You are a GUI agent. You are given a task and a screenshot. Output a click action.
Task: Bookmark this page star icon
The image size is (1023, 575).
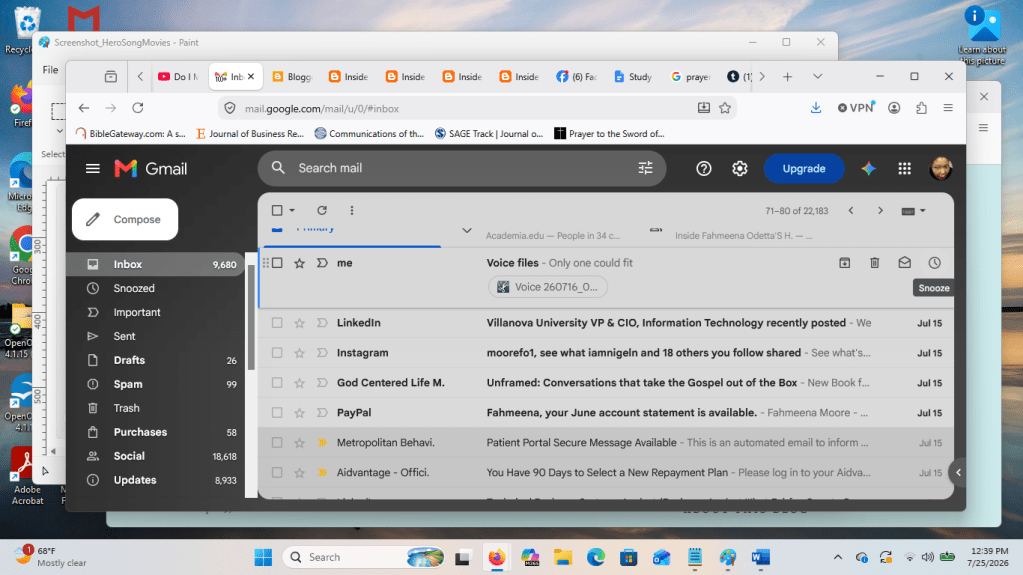point(725,108)
